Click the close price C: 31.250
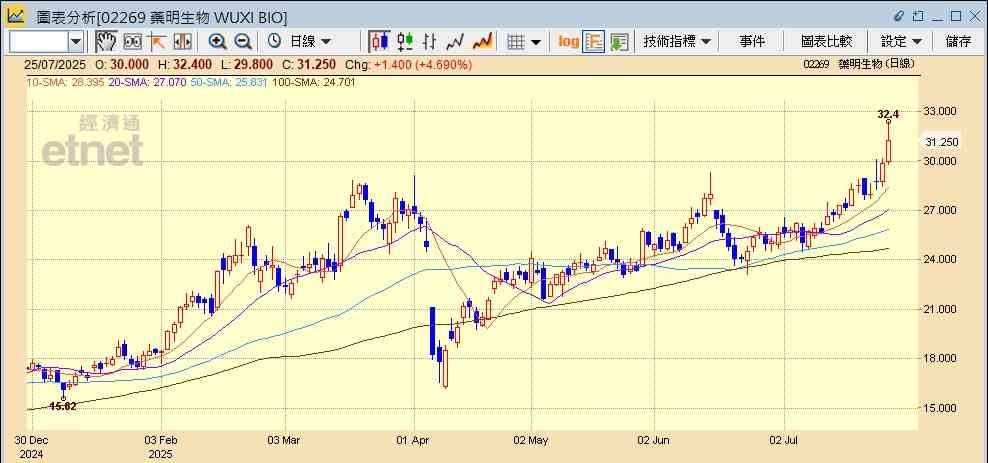 tap(310, 64)
